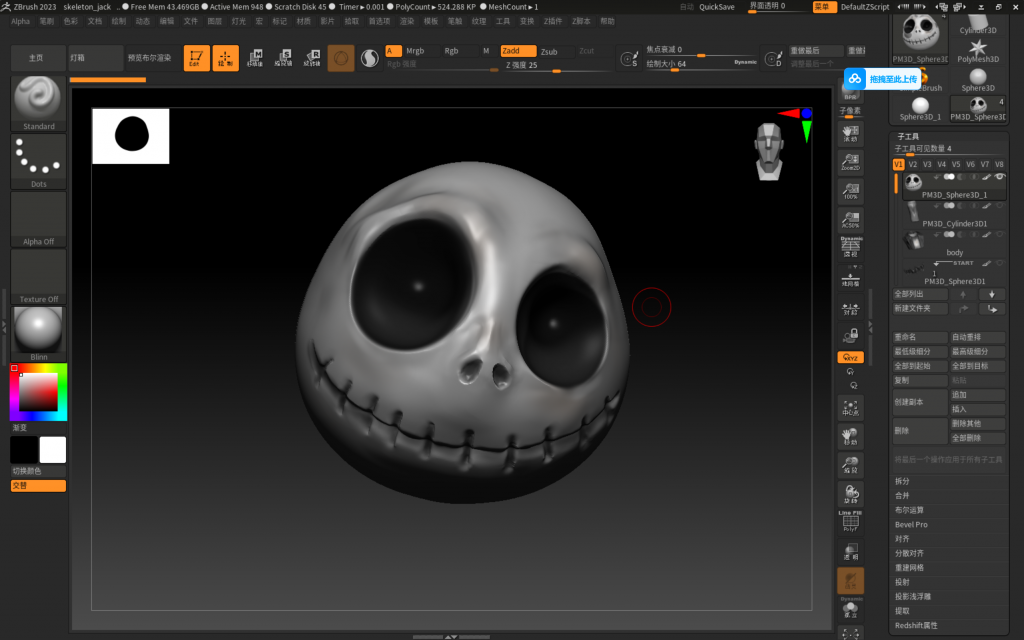Adjust the Z强度 (Z Intensity) slider
Viewport: 1024px width, 640px height.
tap(556, 65)
